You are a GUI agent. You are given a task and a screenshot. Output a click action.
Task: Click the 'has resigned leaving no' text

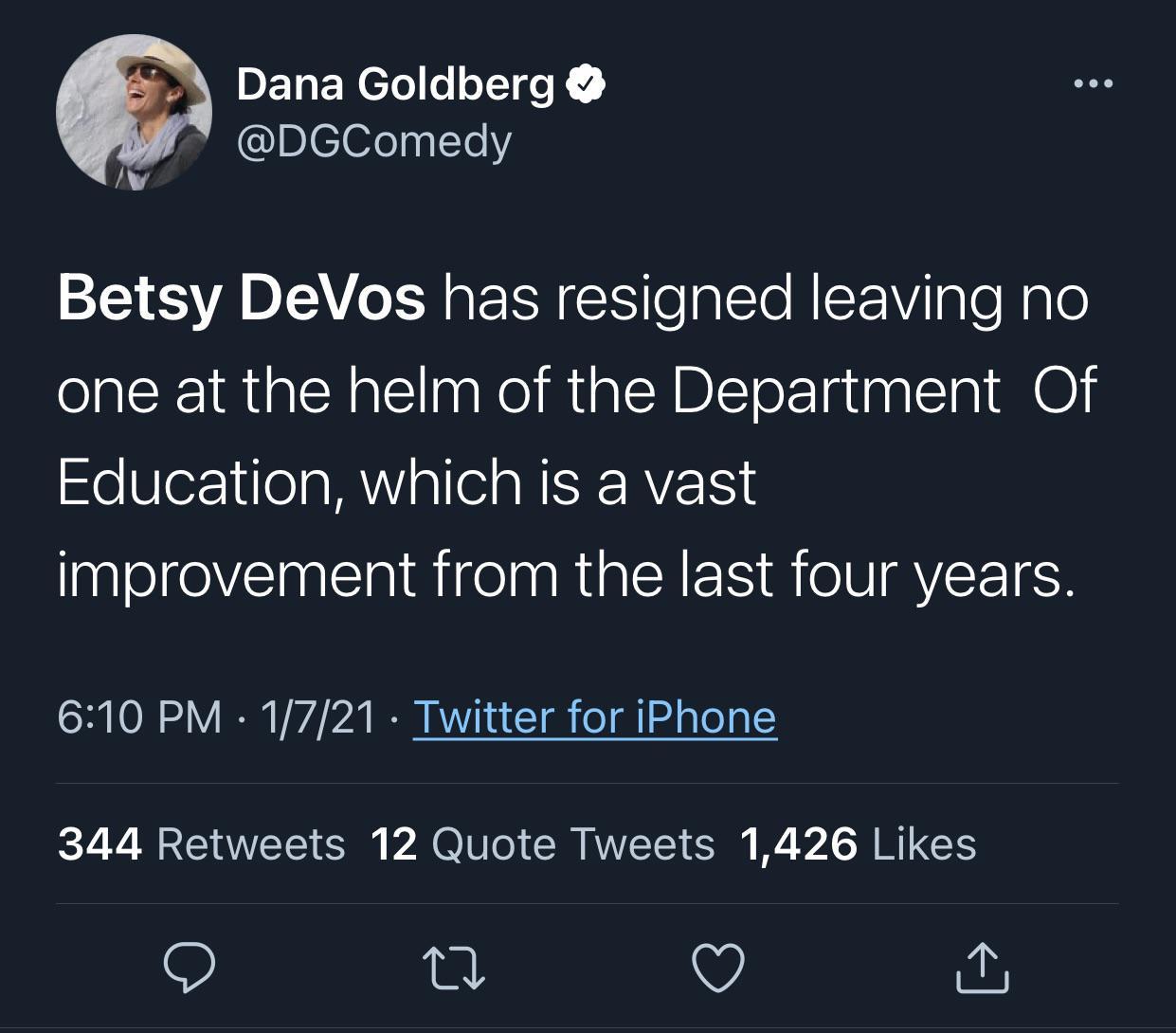pyautogui.click(x=765, y=298)
